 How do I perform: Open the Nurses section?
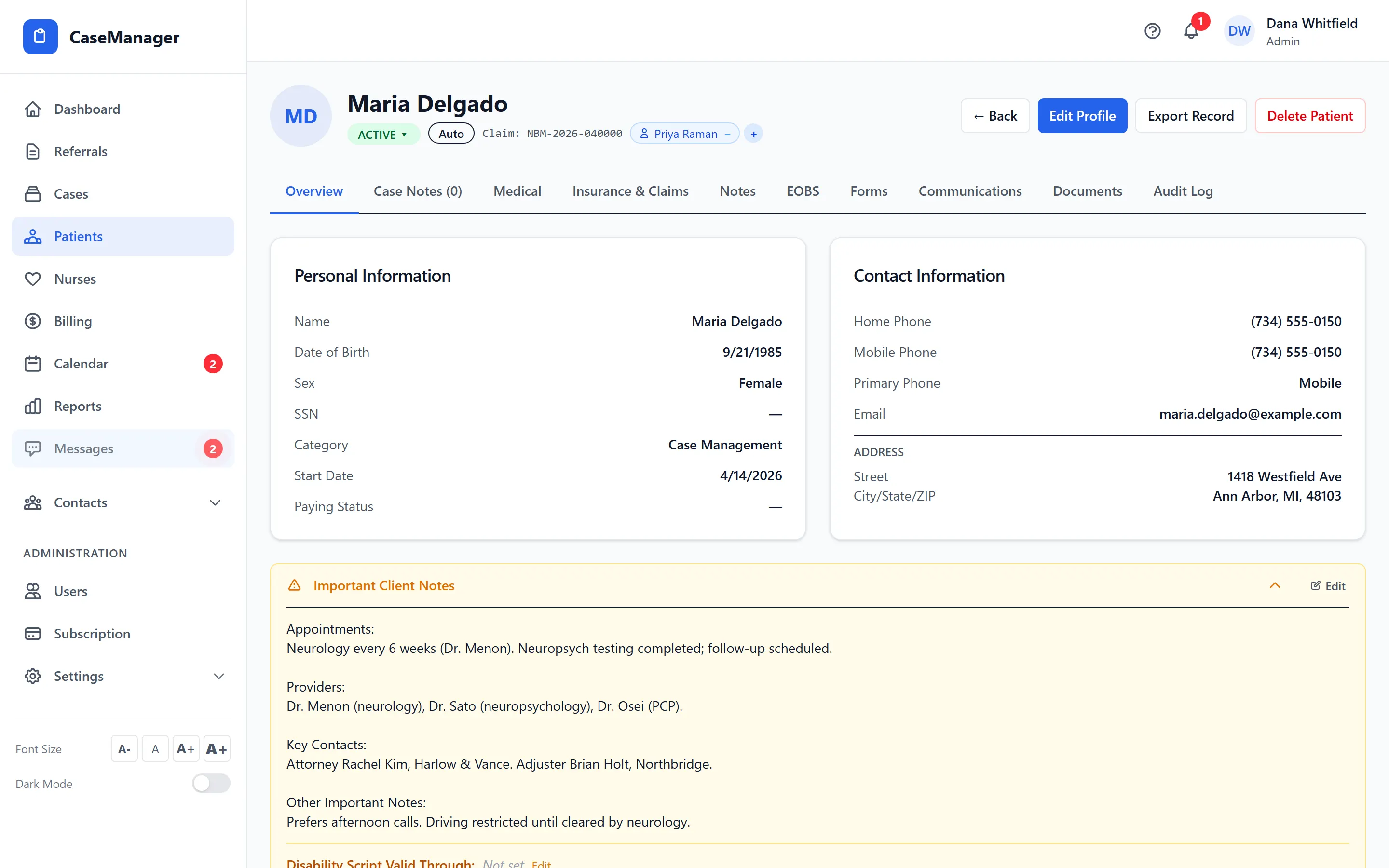tap(123, 279)
